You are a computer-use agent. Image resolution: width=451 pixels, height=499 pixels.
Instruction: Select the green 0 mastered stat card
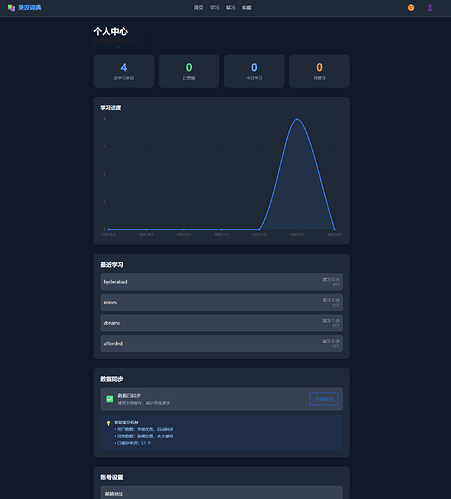click(189, 71)
